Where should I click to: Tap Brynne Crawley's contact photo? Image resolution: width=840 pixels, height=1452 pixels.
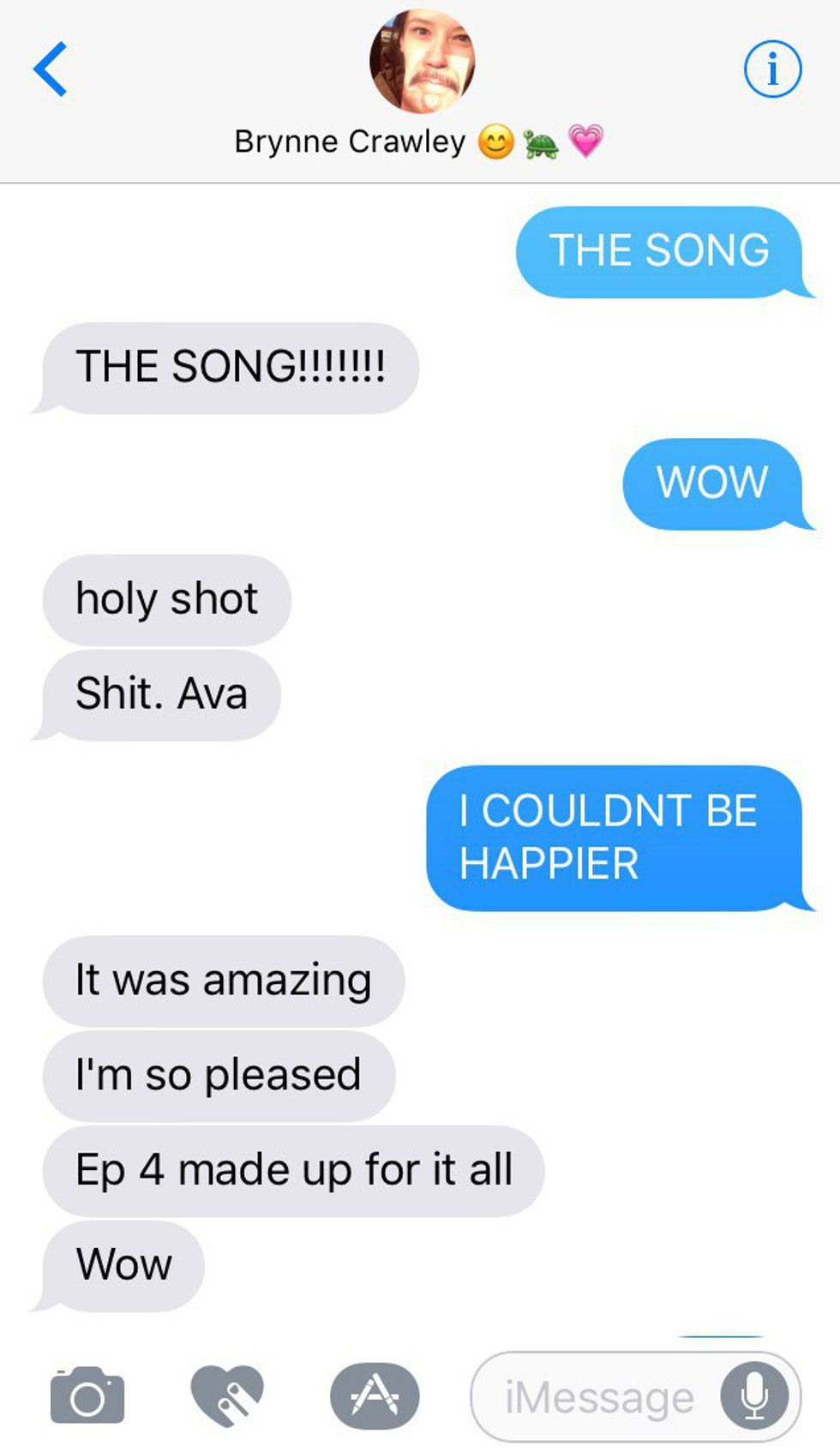click(422, 62)
